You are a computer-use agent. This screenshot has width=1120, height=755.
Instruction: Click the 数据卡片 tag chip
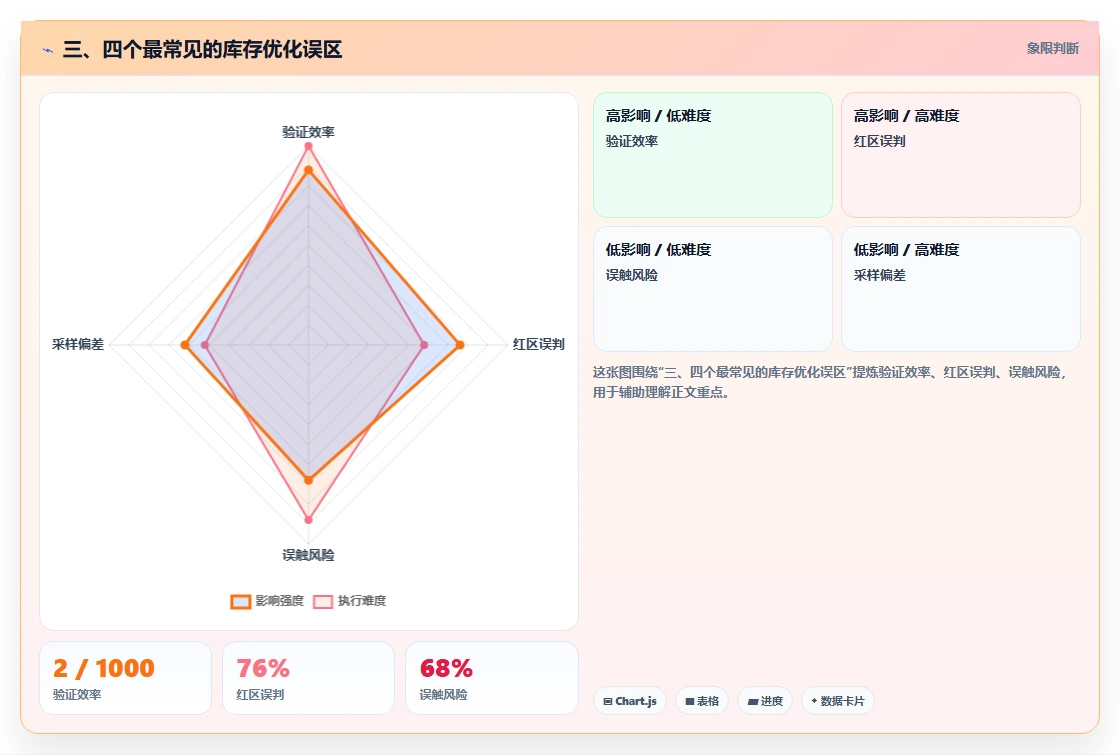point(838,701)
